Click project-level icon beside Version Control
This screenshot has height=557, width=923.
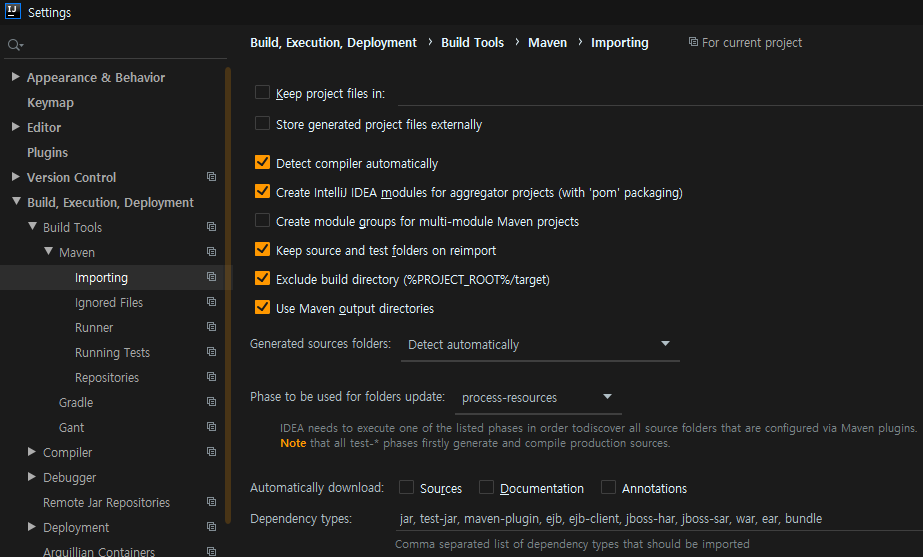pyautogui.click(x=211, y=177)
